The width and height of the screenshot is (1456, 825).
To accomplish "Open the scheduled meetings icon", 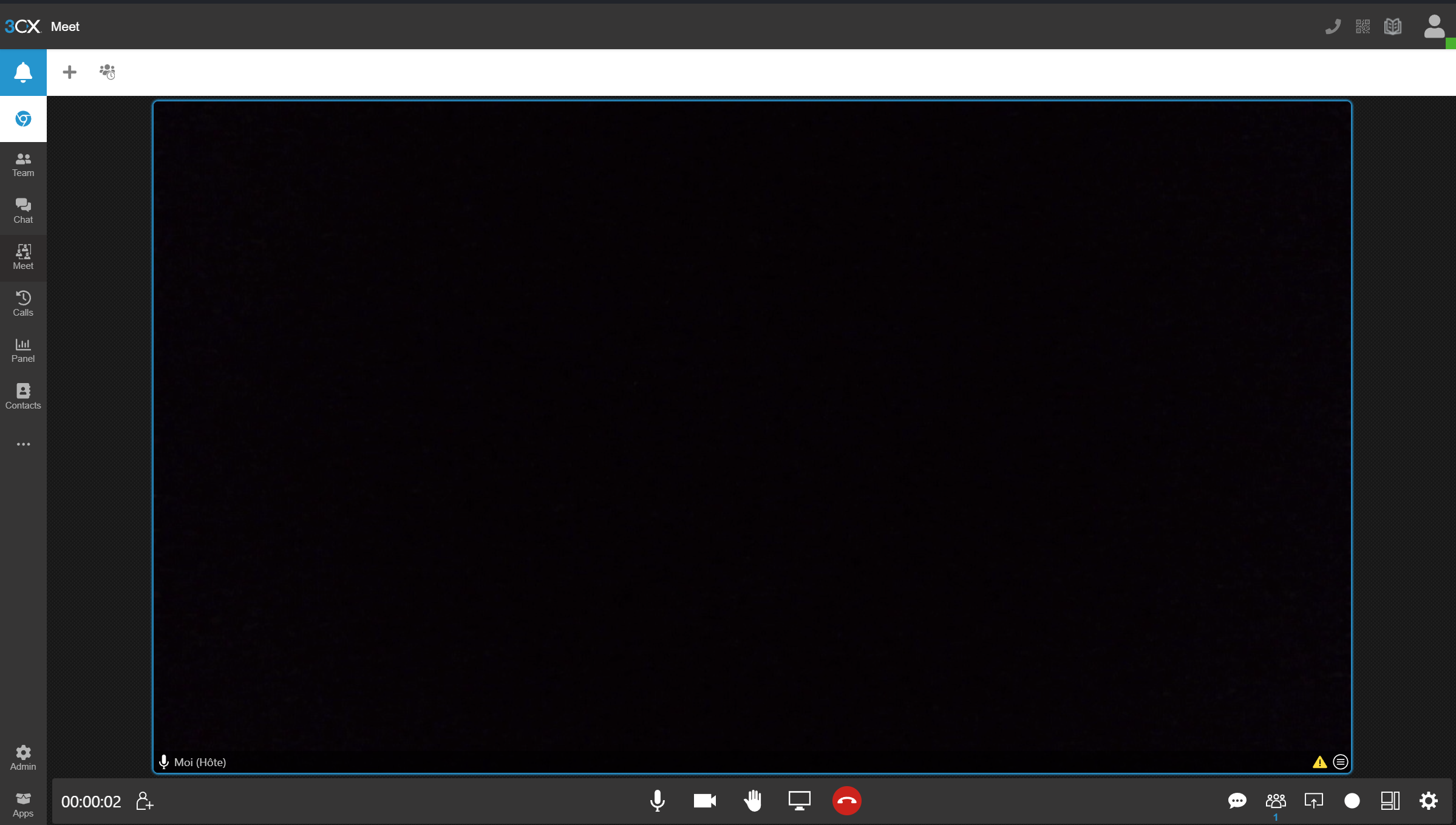I will click(x=107, y=72).
